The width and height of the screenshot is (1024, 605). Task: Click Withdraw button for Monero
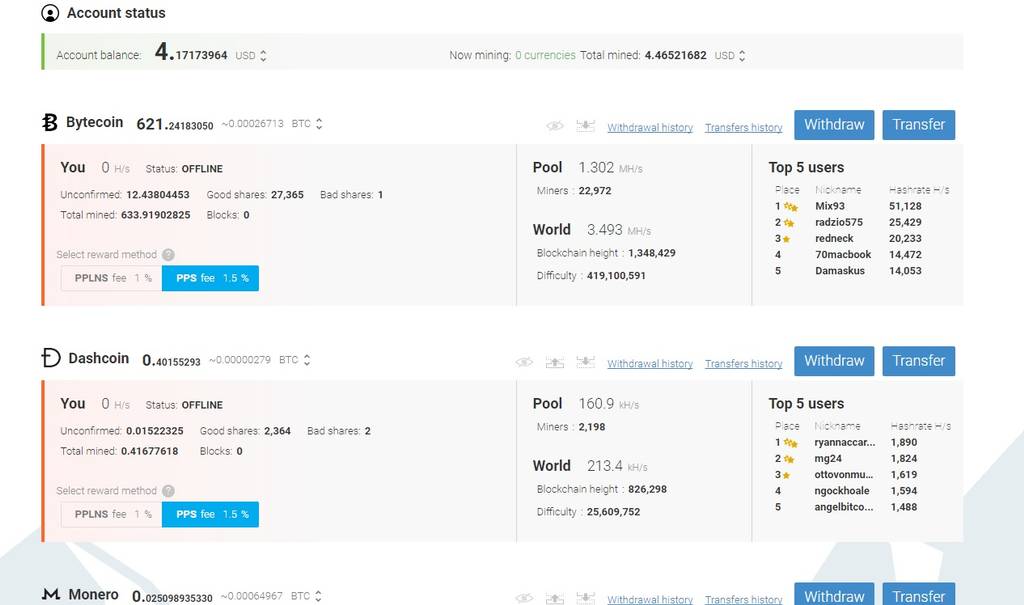pyautogui.click(x=834, y=594)
